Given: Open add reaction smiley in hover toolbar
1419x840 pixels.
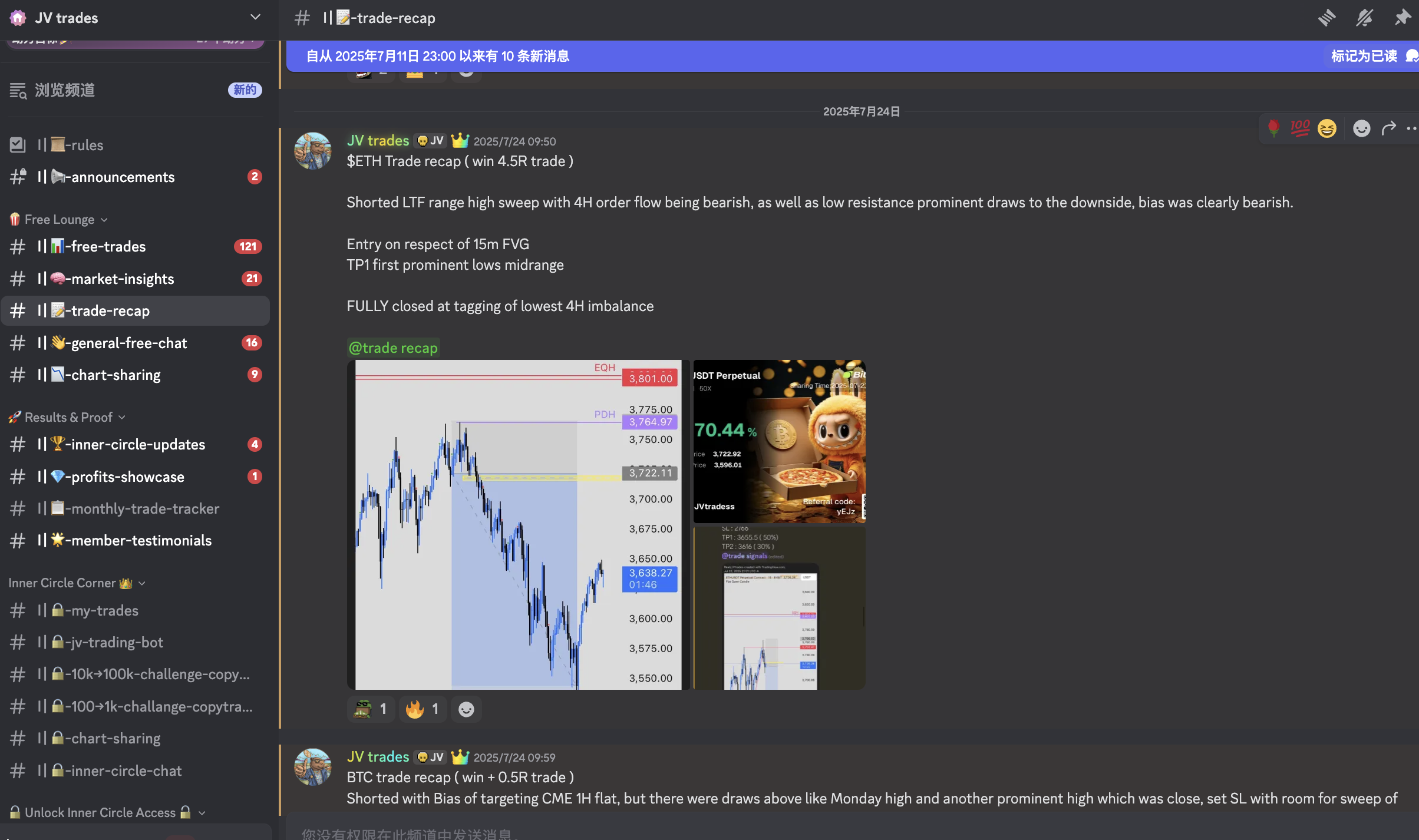Looking at the screenshot, I should (1361, 128).
